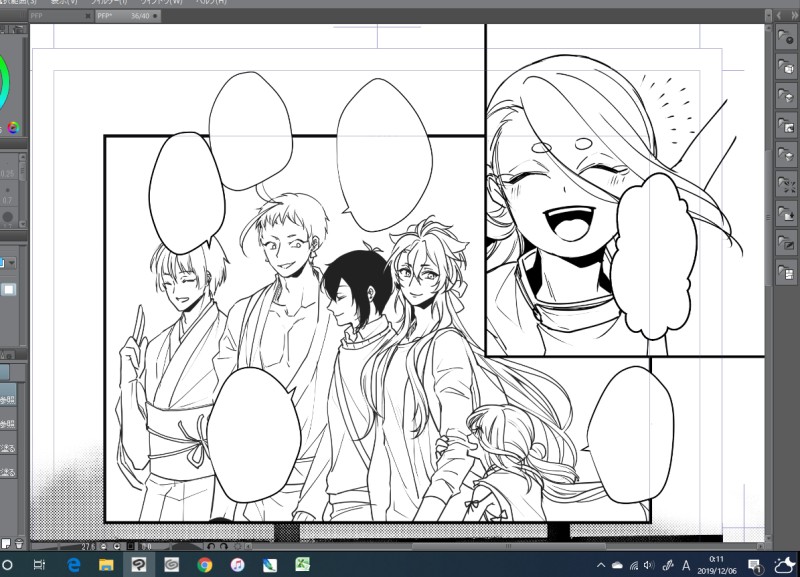Image resolution: width=800 pixels, height=577 pixels.
Task: Open the image material folder icon in right dock
Action: [786, 126]
